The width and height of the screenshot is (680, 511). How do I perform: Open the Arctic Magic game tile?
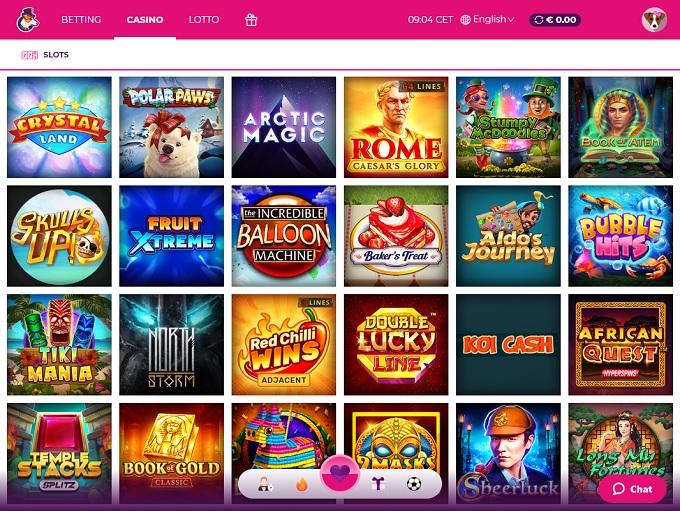coord(284,127)
